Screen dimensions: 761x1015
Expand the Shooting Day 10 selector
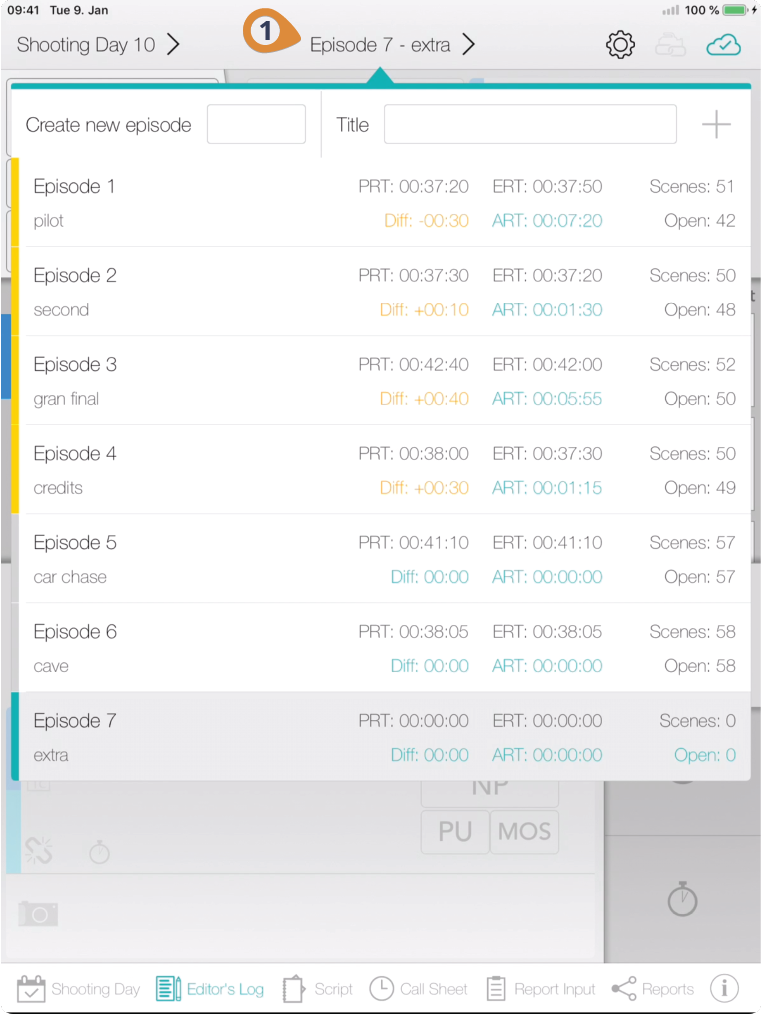click(x=98, y=45)
